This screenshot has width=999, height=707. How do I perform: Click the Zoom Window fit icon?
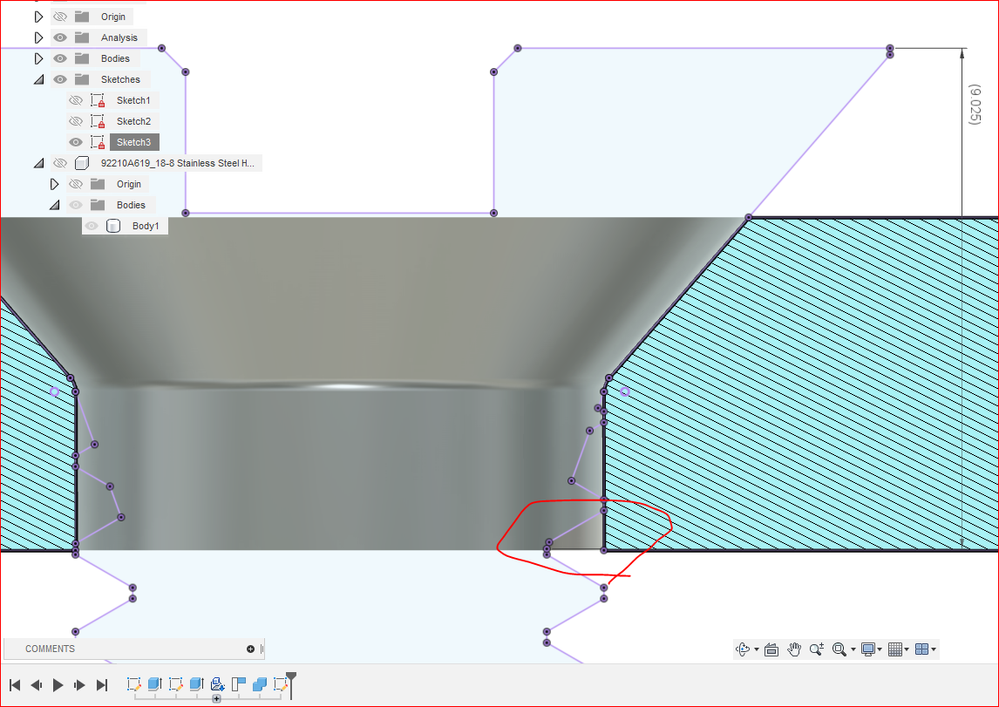[x=840, y=650]
